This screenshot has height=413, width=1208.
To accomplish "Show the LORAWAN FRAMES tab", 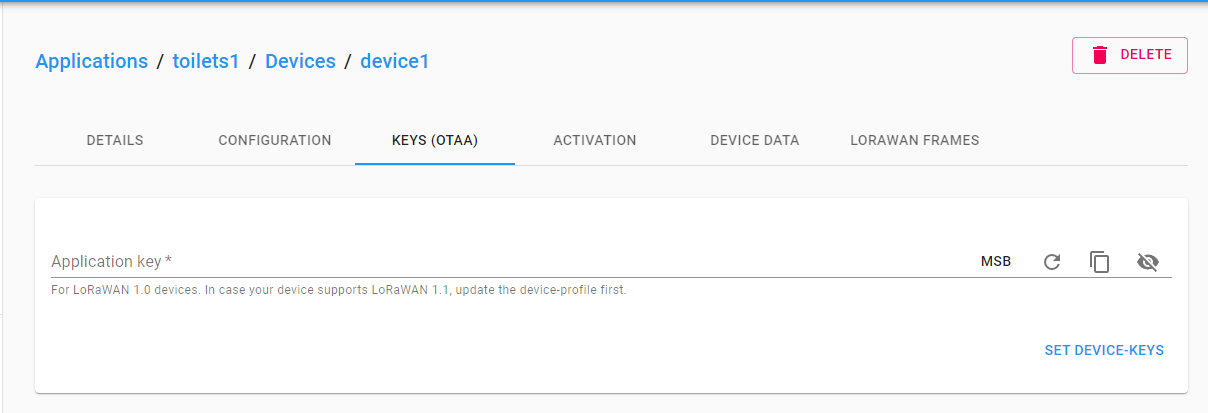I will (915, 140).
